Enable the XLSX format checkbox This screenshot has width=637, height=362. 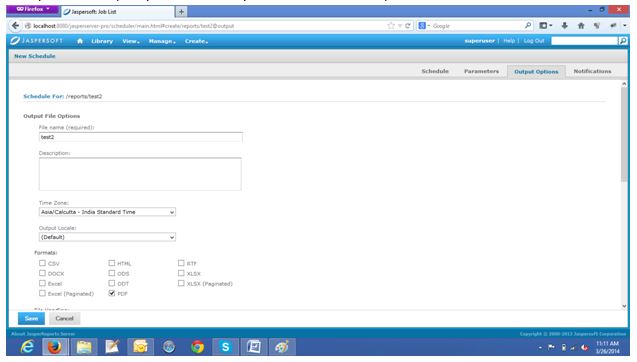pyautogui.click(x=181, y=273)
